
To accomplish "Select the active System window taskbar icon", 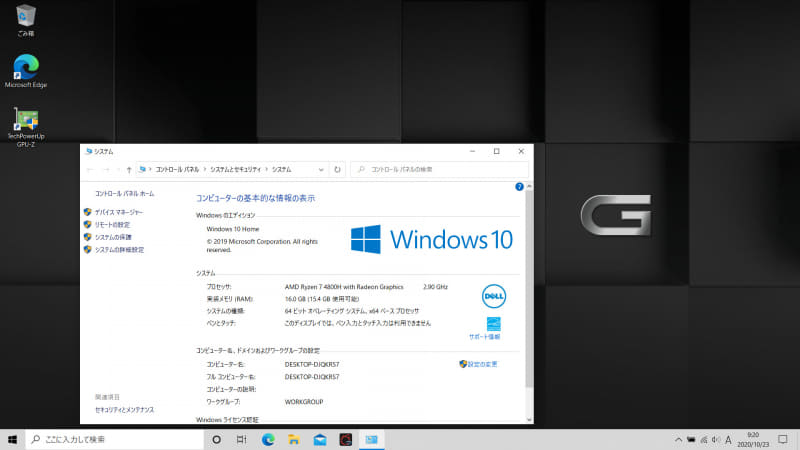I will tap(371, 439).
